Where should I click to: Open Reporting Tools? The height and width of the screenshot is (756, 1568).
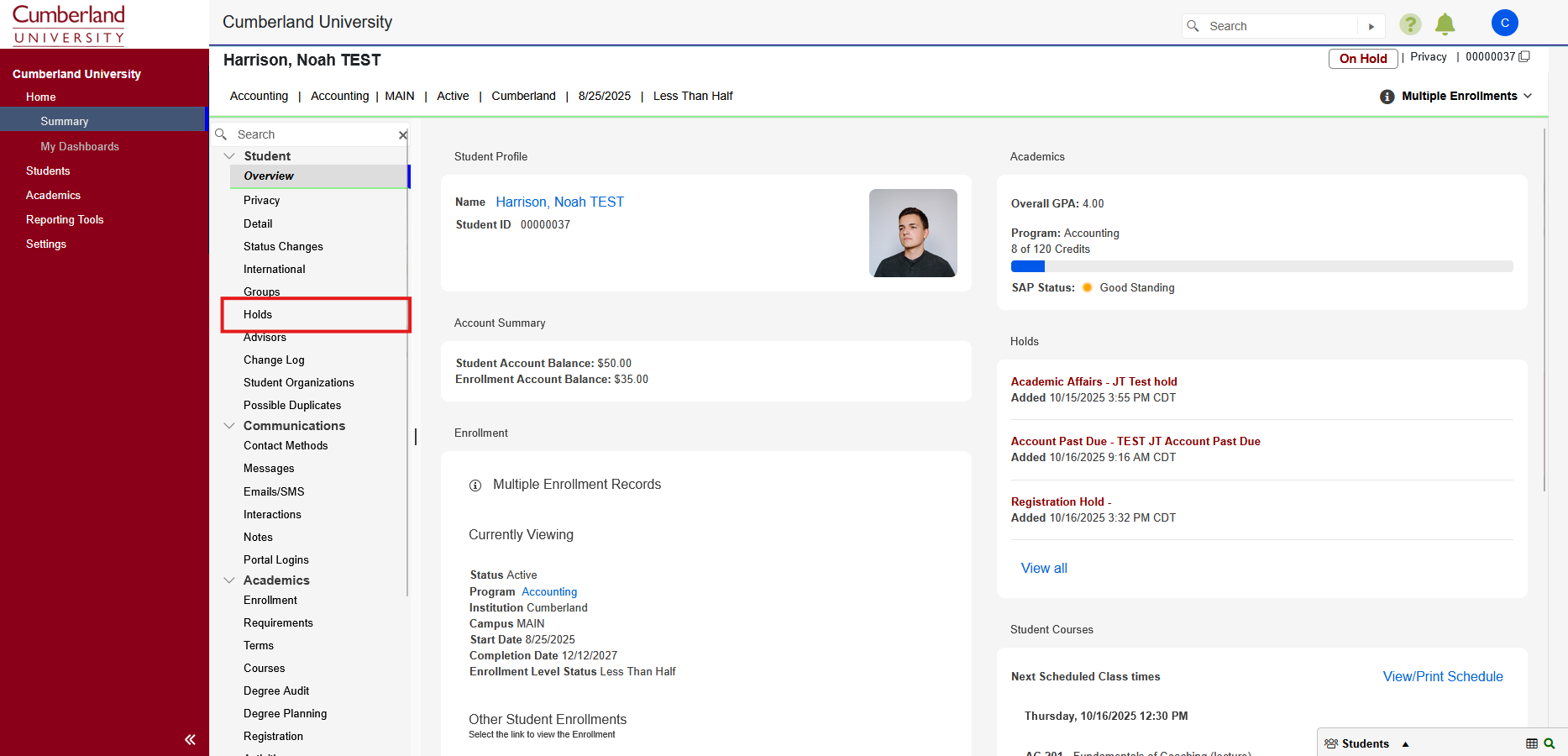point(65,219)
